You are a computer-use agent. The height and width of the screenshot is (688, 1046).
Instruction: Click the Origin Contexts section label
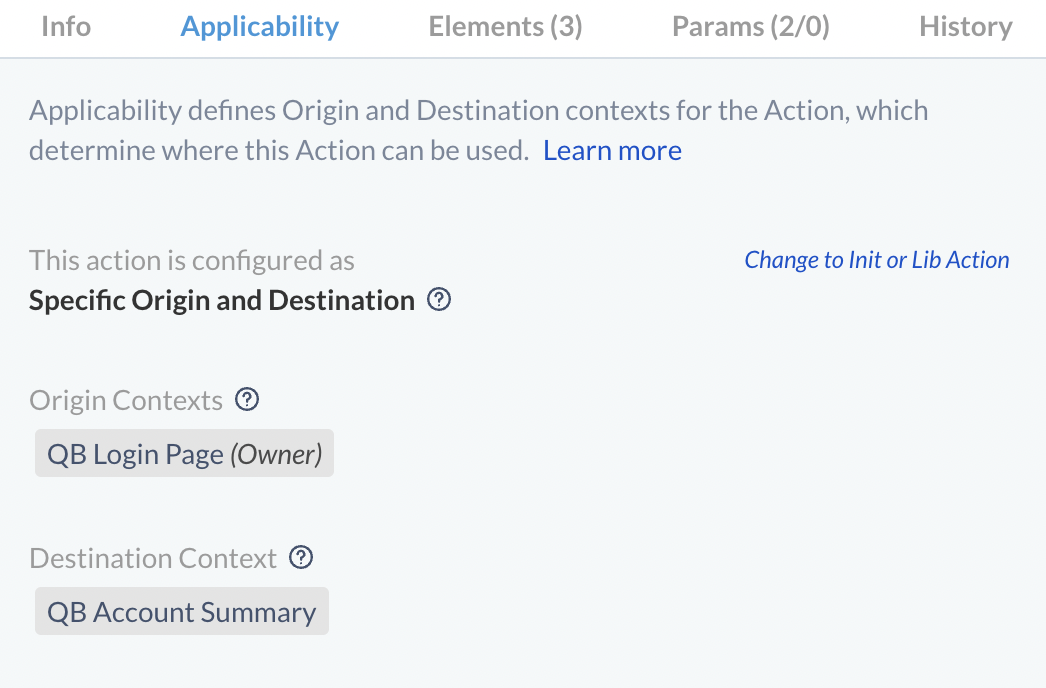pos(124,399)
